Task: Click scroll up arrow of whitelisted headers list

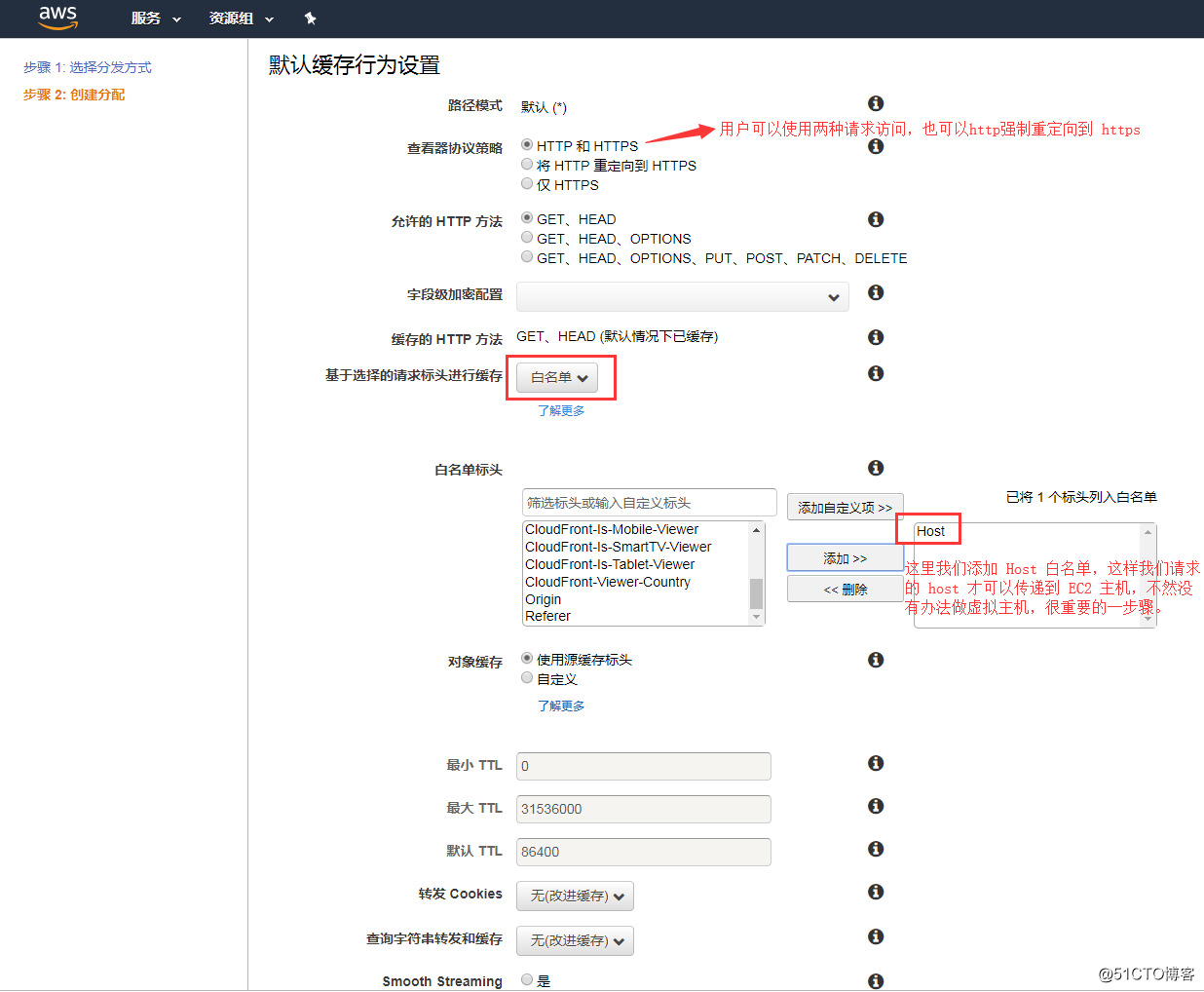Action: (x=1148, y=531)
